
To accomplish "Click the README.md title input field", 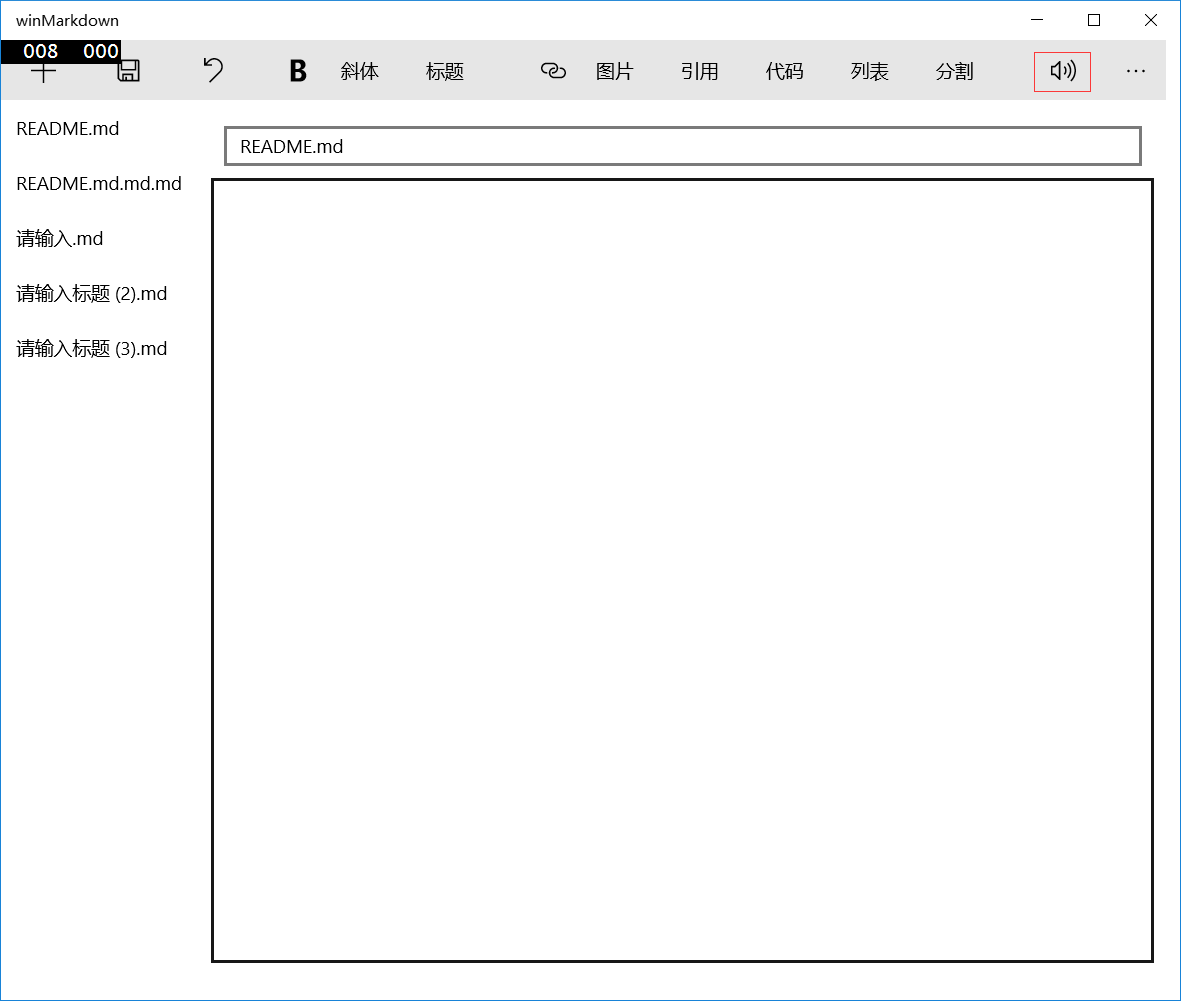I will pos(683,146).
